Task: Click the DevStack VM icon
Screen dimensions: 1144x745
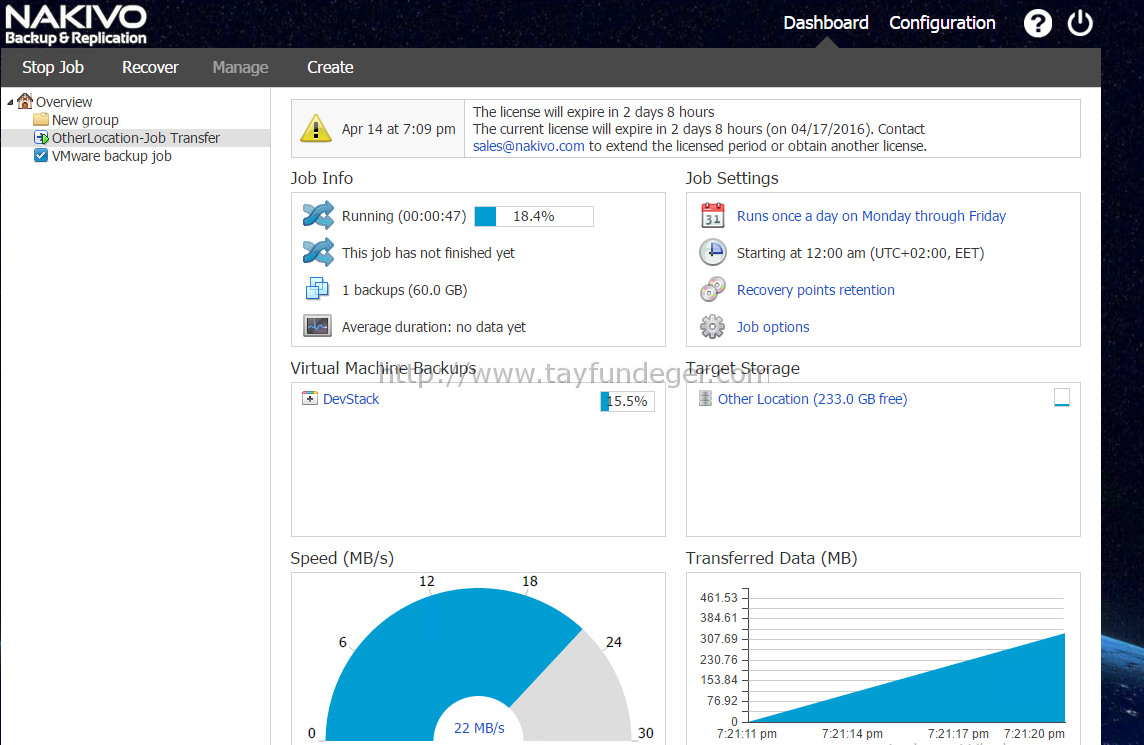Action: point(310,398)
